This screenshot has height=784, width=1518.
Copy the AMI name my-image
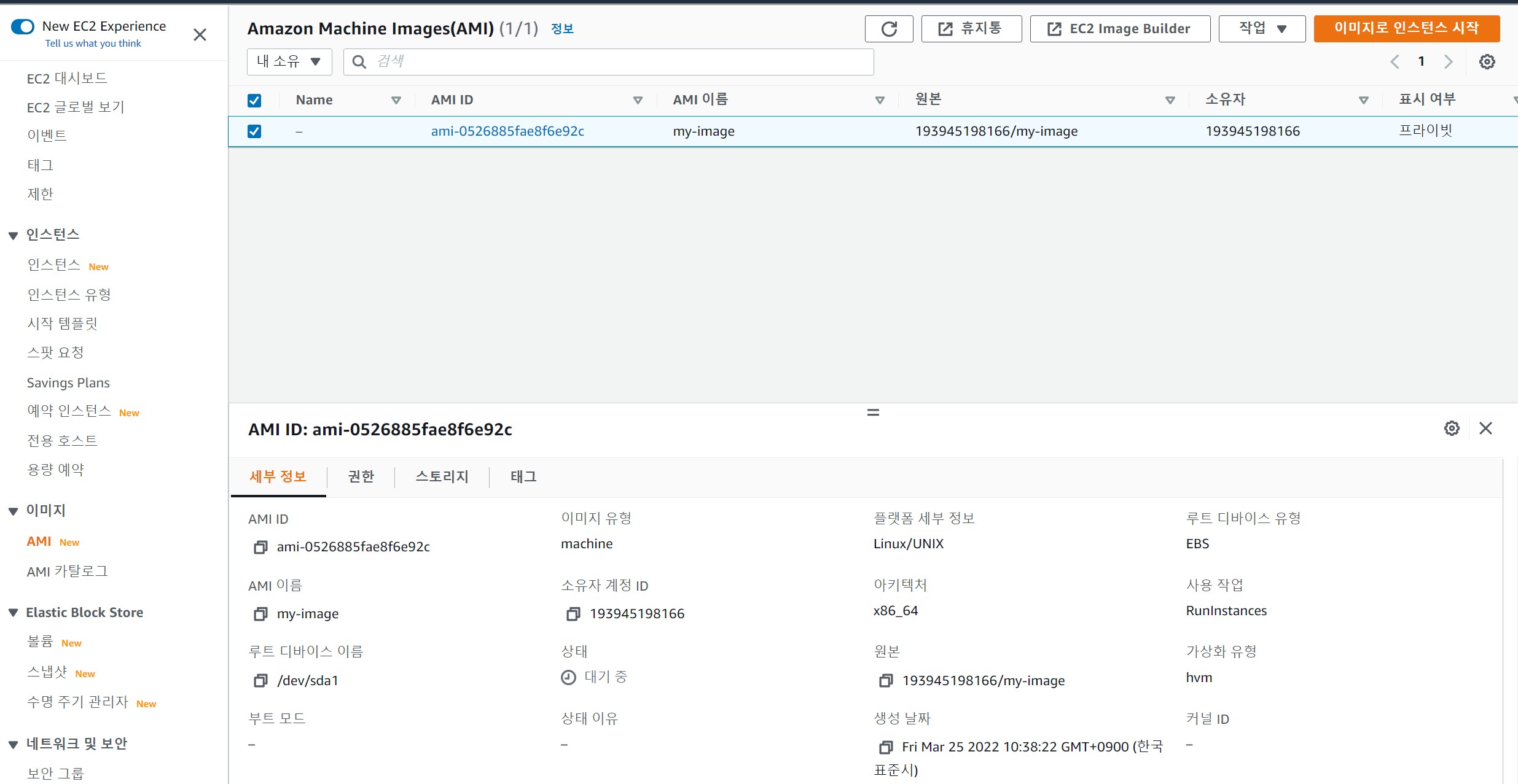260,614
